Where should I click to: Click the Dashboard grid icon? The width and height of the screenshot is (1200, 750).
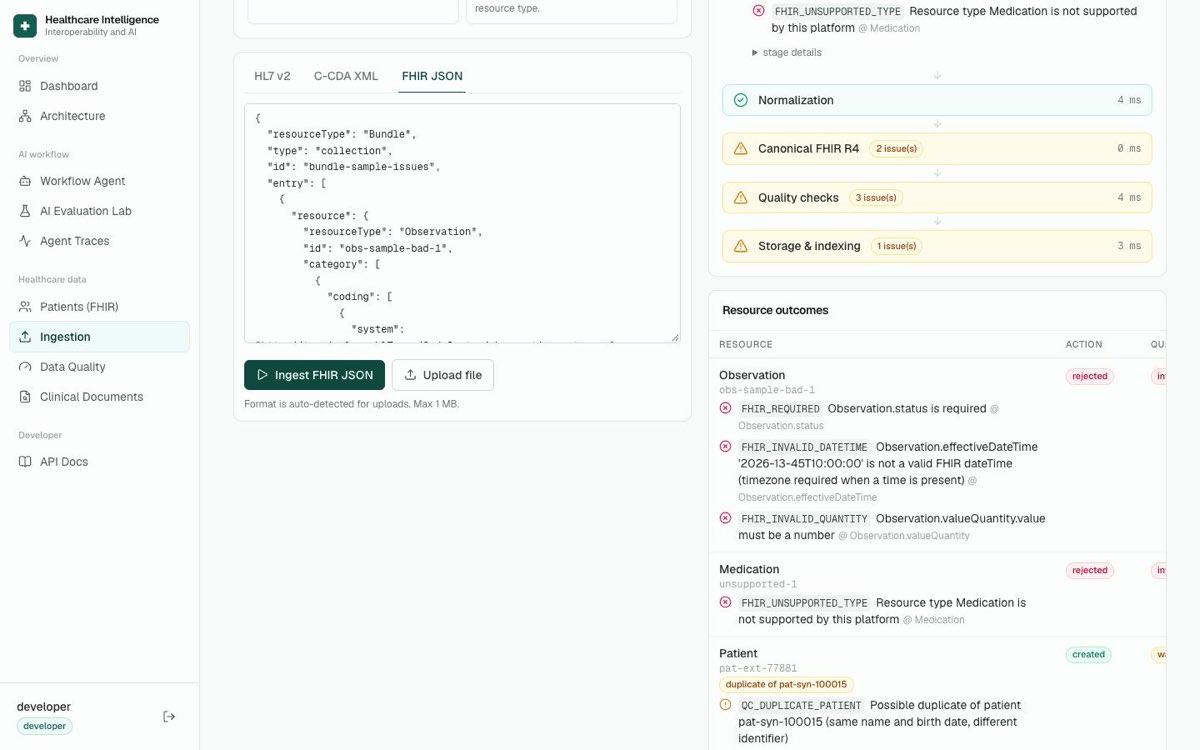click(25, 86)
